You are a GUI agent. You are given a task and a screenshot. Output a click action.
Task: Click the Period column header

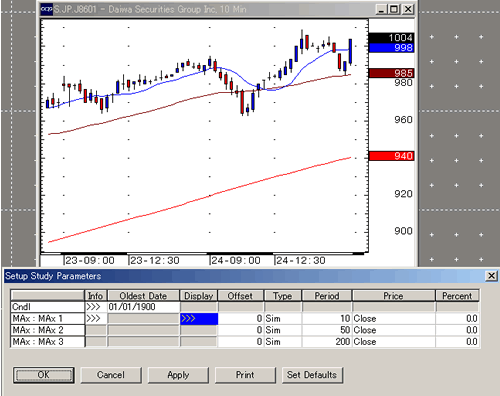click(327, 296)
